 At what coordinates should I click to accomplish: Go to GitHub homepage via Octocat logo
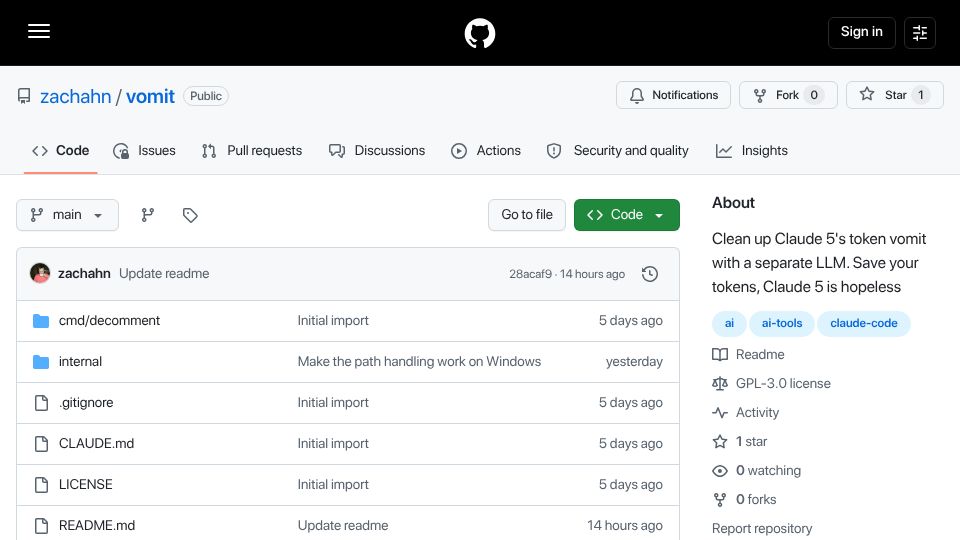(479, 33)
